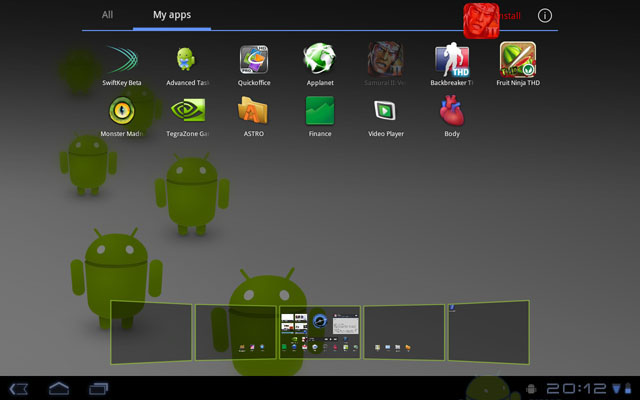Click the red Uninstall label

(509, 16)
